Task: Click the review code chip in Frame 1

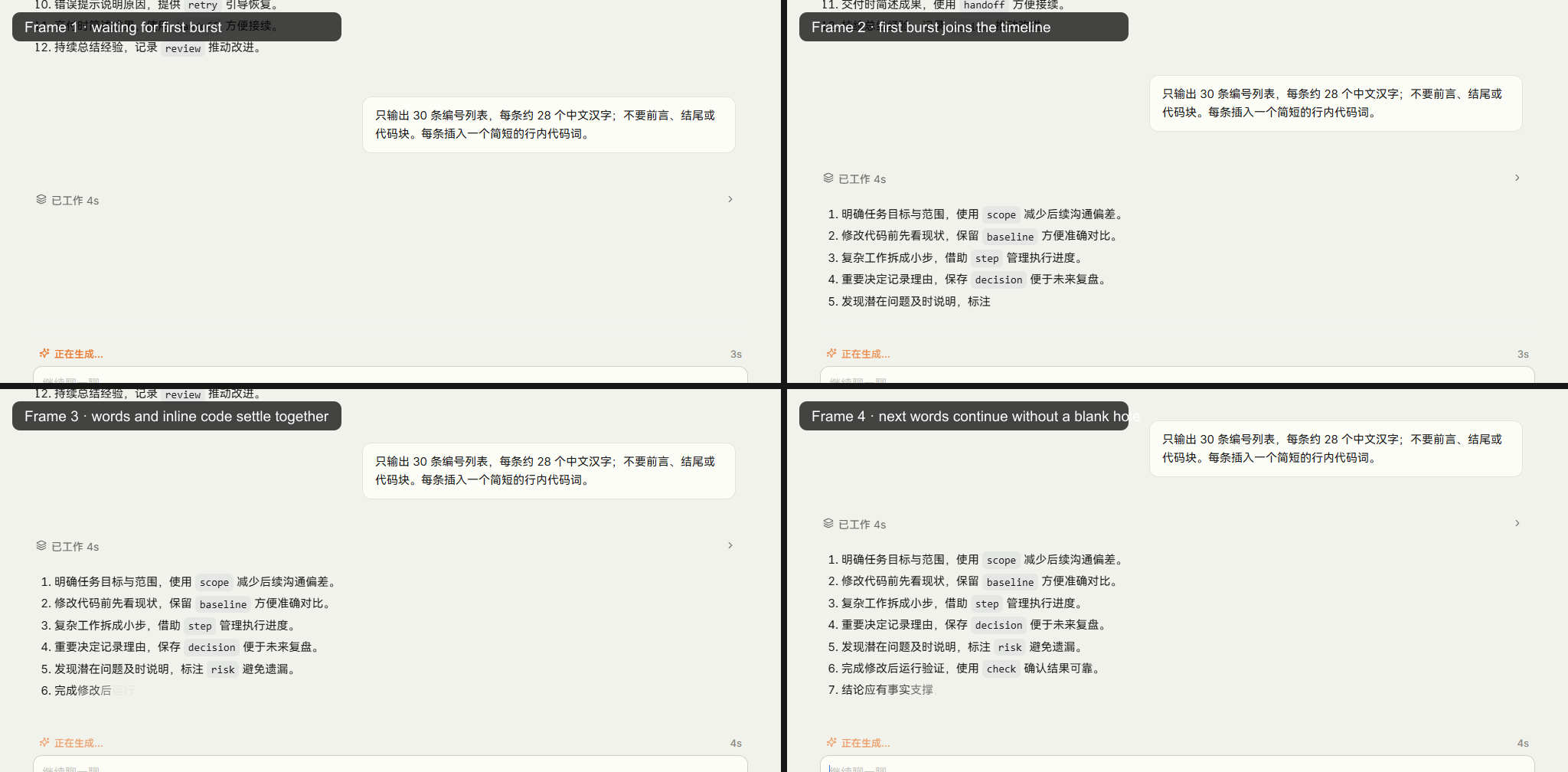Action: pyautogui.click(x=183, y=48)
